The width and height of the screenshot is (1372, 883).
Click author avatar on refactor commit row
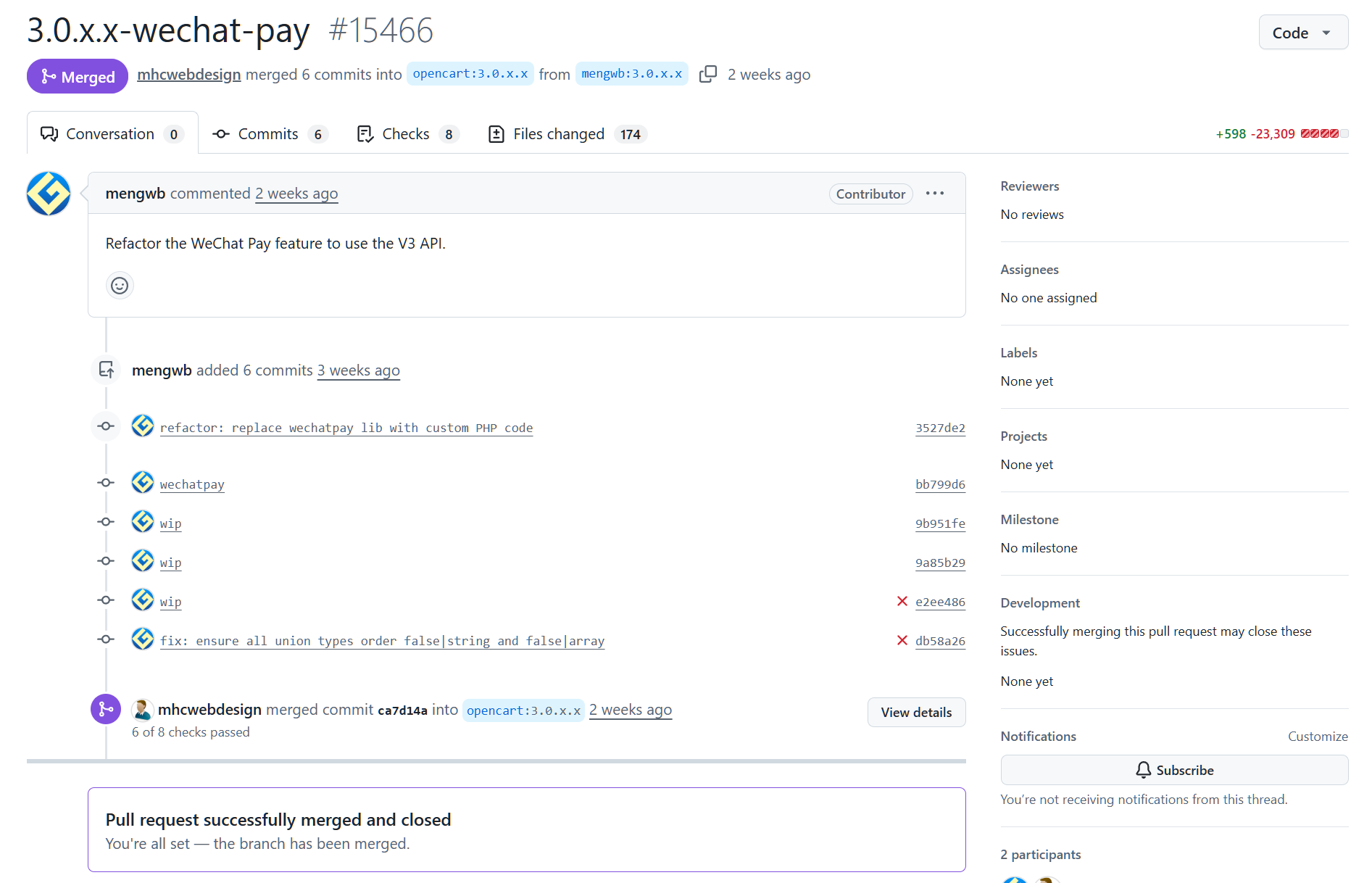(x=143, y=426)
